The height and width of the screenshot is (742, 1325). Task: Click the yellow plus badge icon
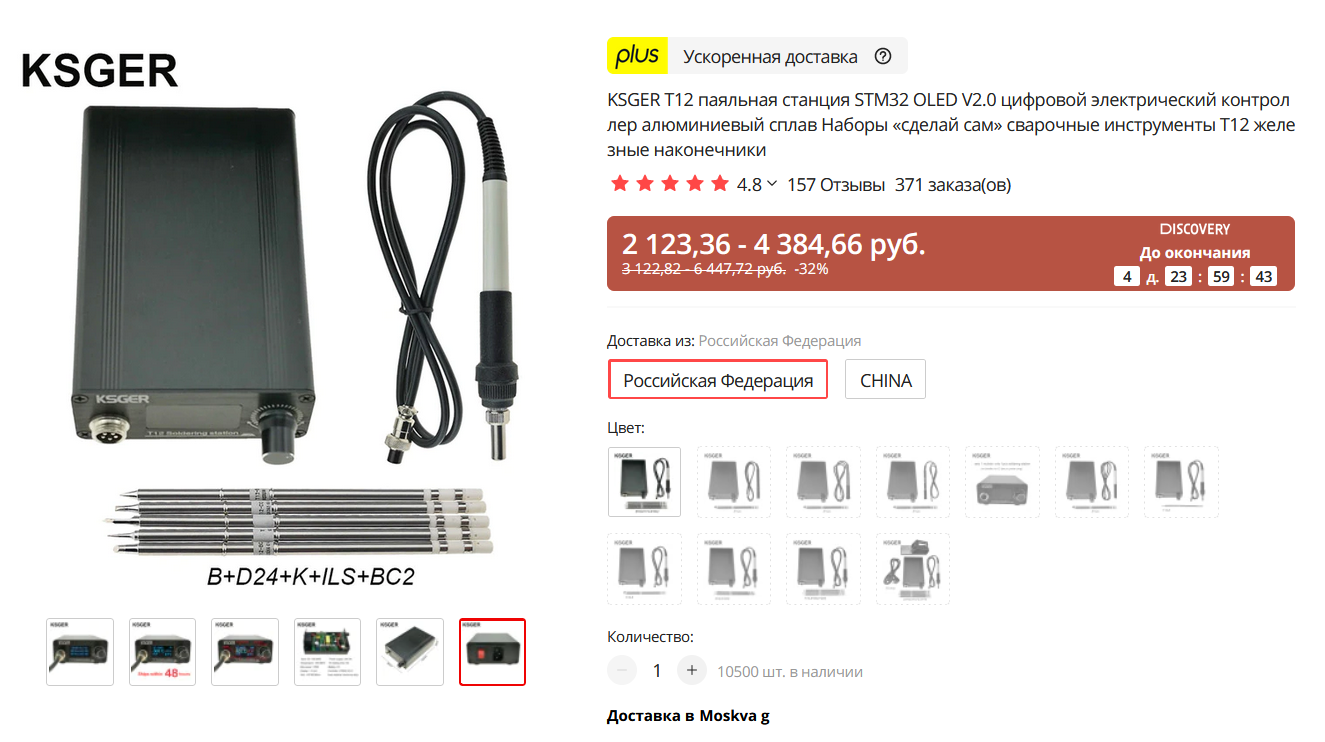click(637, 55)
